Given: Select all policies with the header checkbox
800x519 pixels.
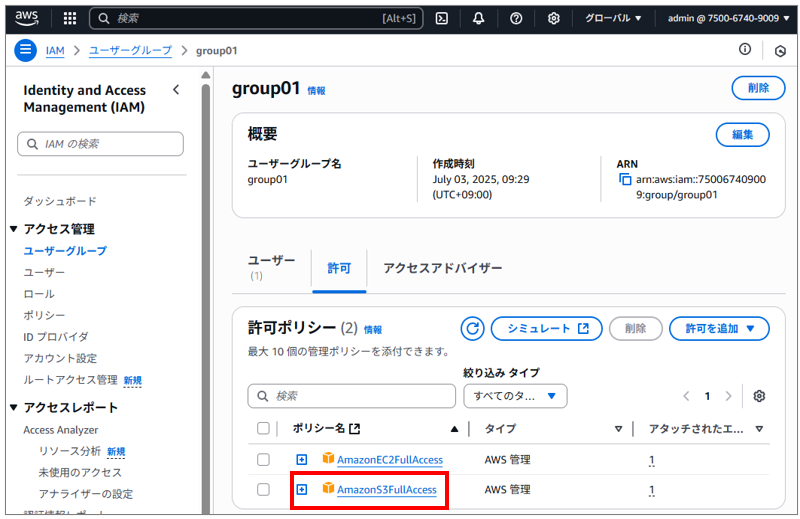Looking at the screenshot, I should (263, 428).
